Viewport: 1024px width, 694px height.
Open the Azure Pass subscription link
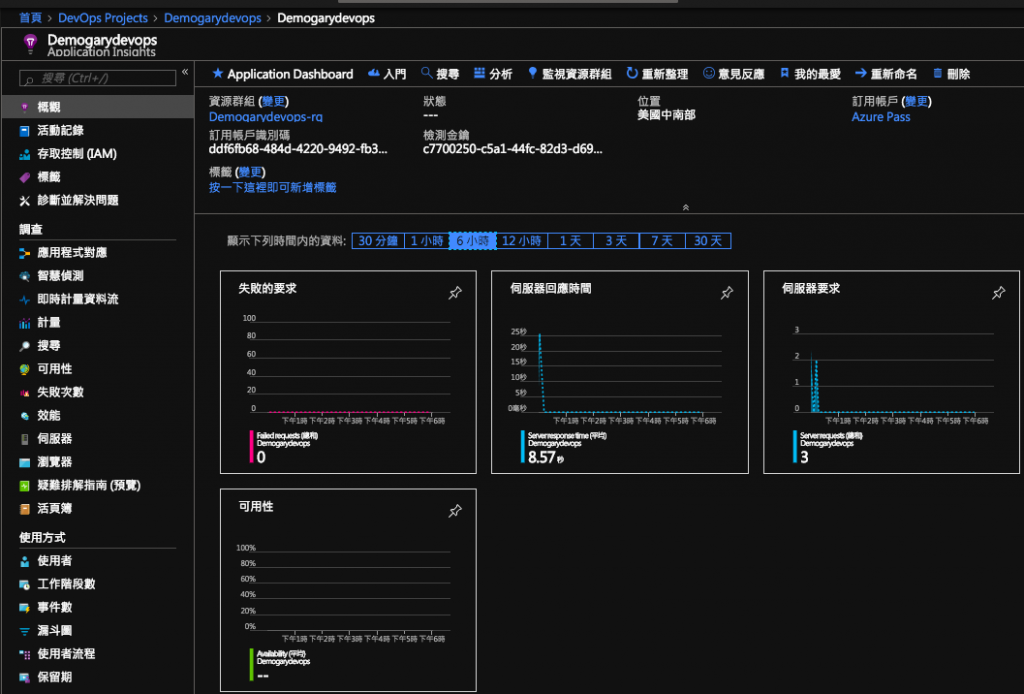pos(880,117)
